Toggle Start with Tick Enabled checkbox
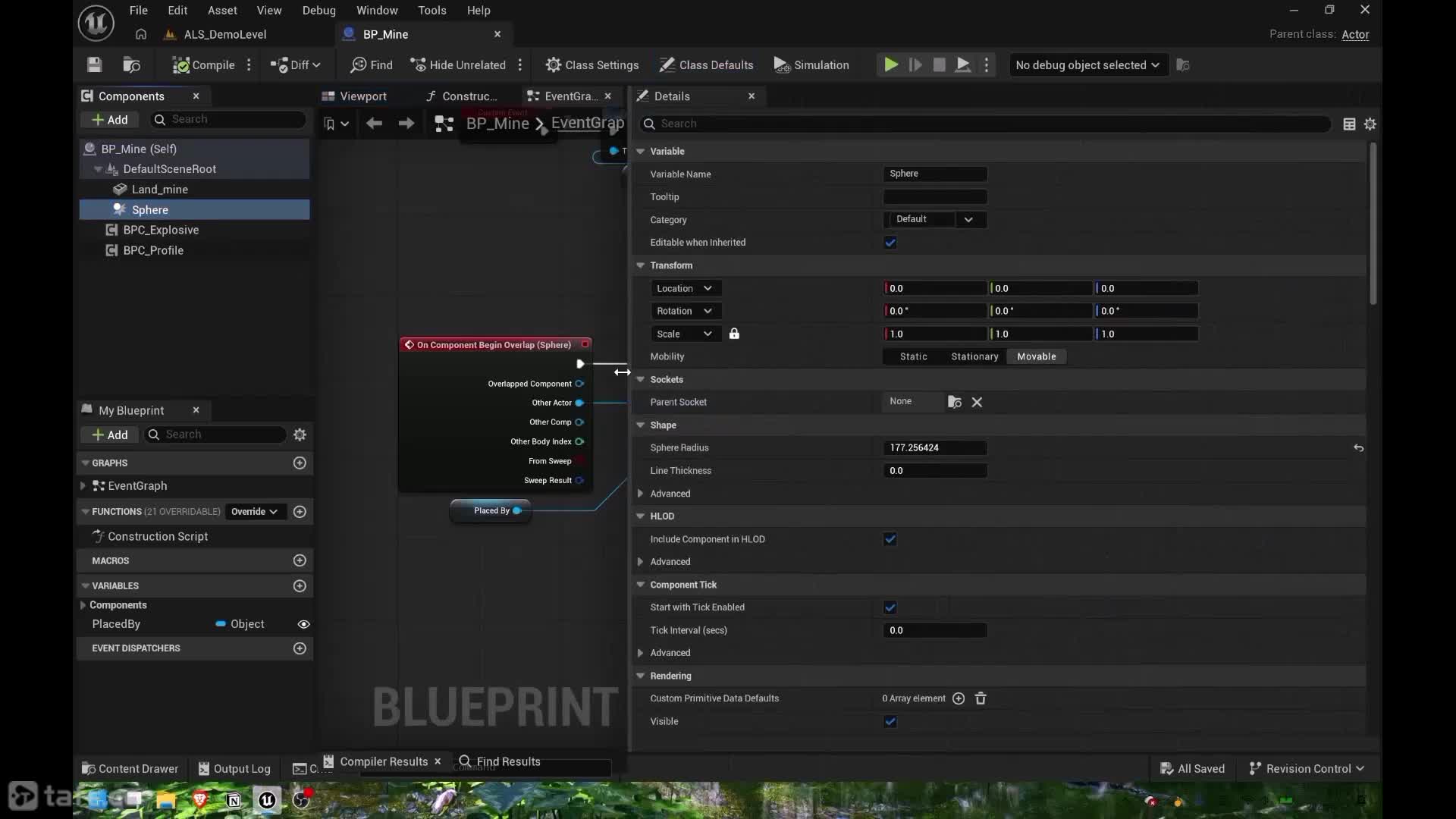The image size is (1456, 819). coord(890,607)
